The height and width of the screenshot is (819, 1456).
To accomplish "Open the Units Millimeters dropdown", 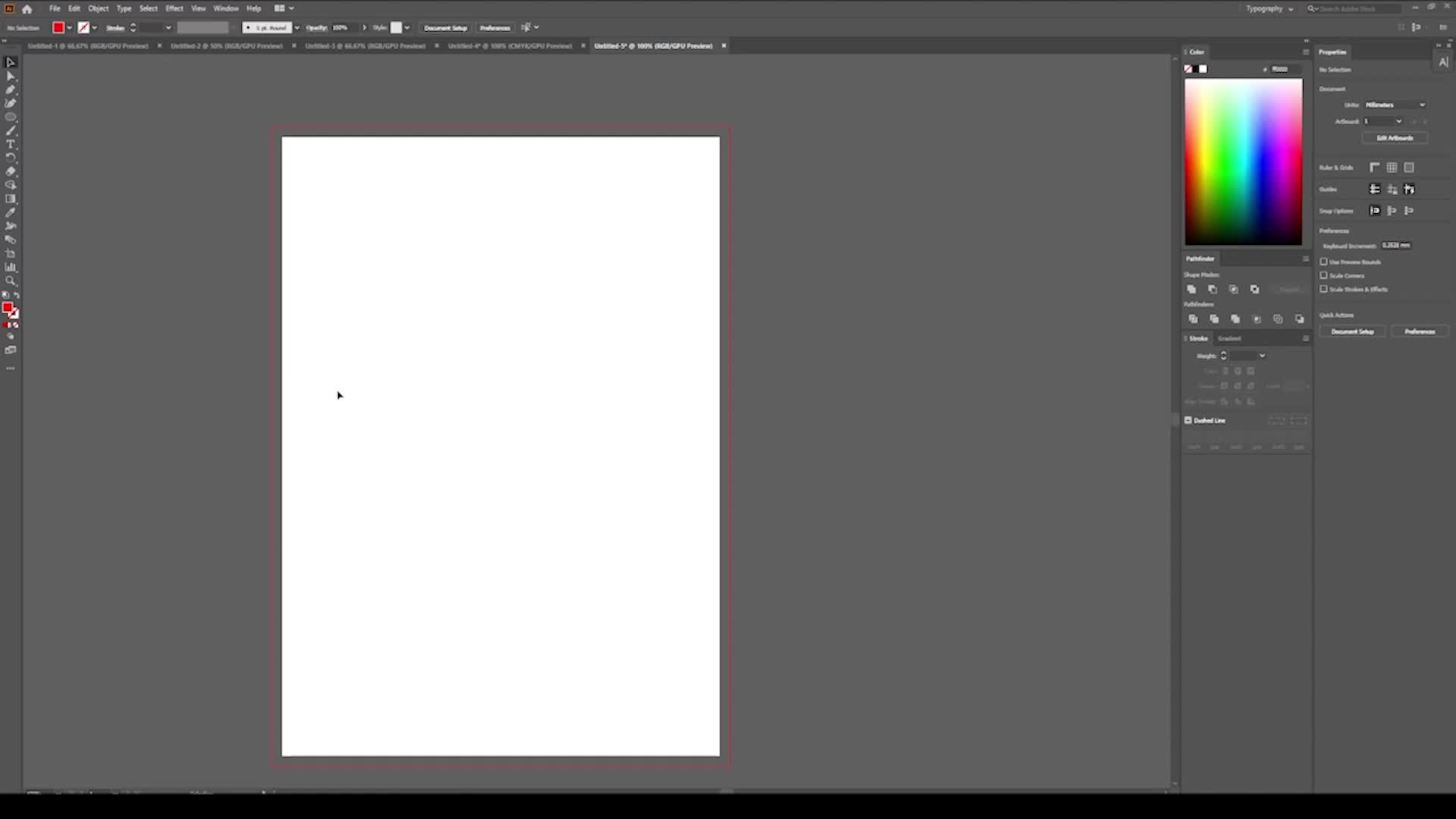I will pyautogui.click(x=1395, y=105).
